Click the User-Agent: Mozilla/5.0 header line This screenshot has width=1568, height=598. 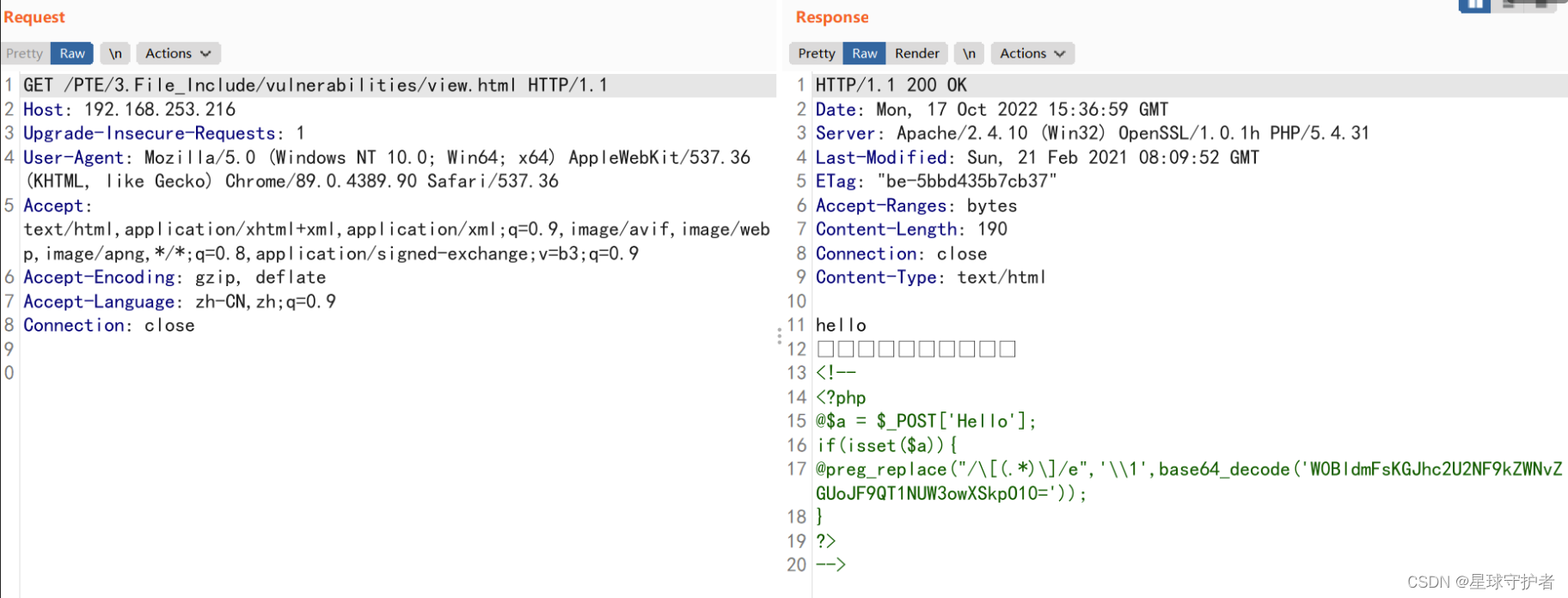click(x=387, y=157)
